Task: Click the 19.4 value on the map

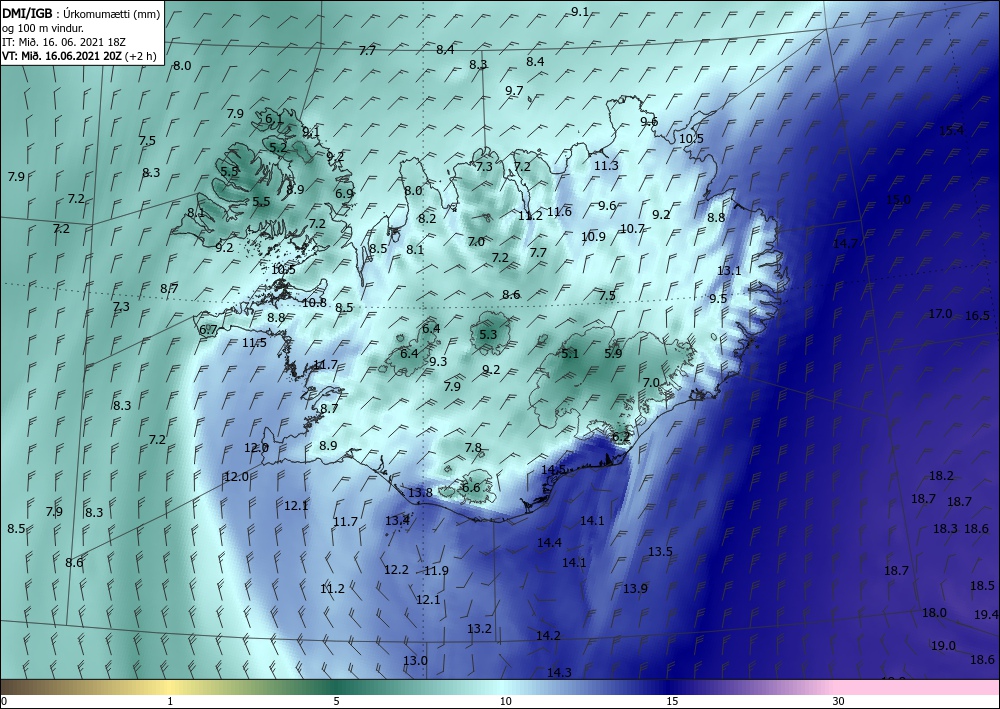Action: coord(986,615)
